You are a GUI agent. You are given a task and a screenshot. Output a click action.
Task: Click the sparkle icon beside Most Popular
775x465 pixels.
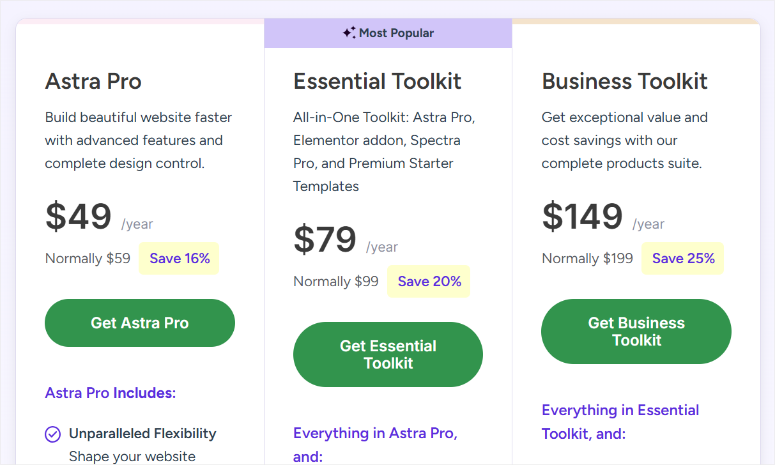click(349, 33)
